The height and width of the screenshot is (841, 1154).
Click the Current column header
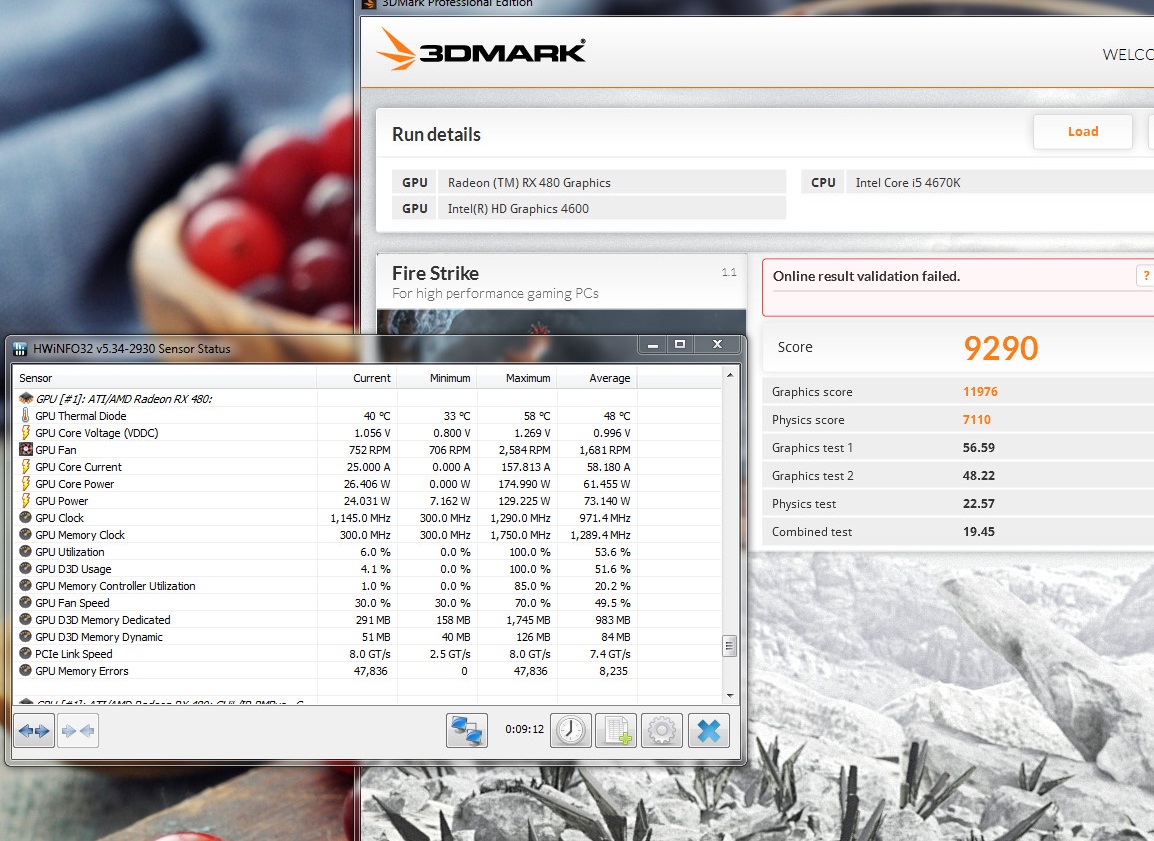click(x=357, y=378)
